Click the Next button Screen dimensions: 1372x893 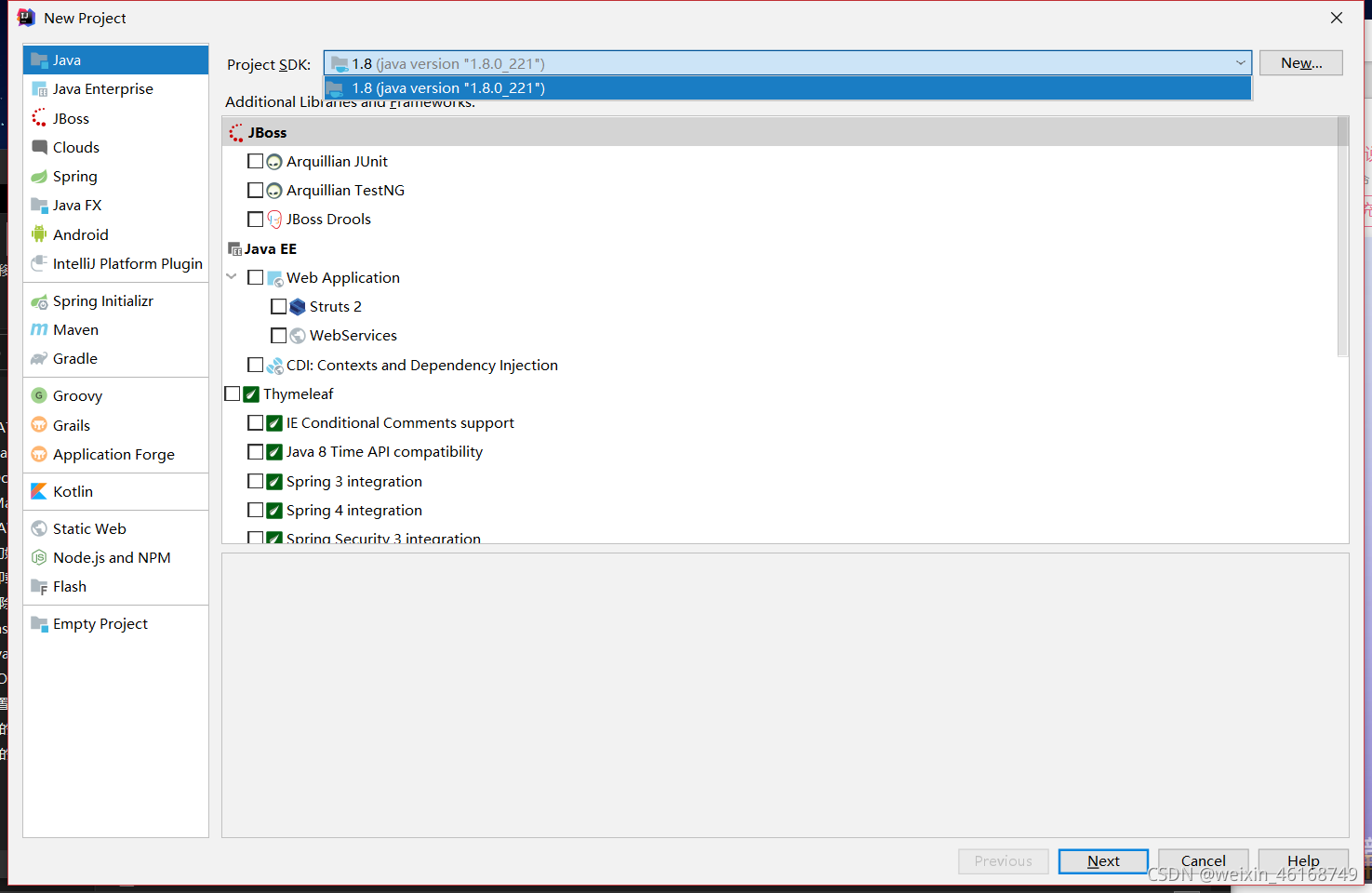(1103, 861)
